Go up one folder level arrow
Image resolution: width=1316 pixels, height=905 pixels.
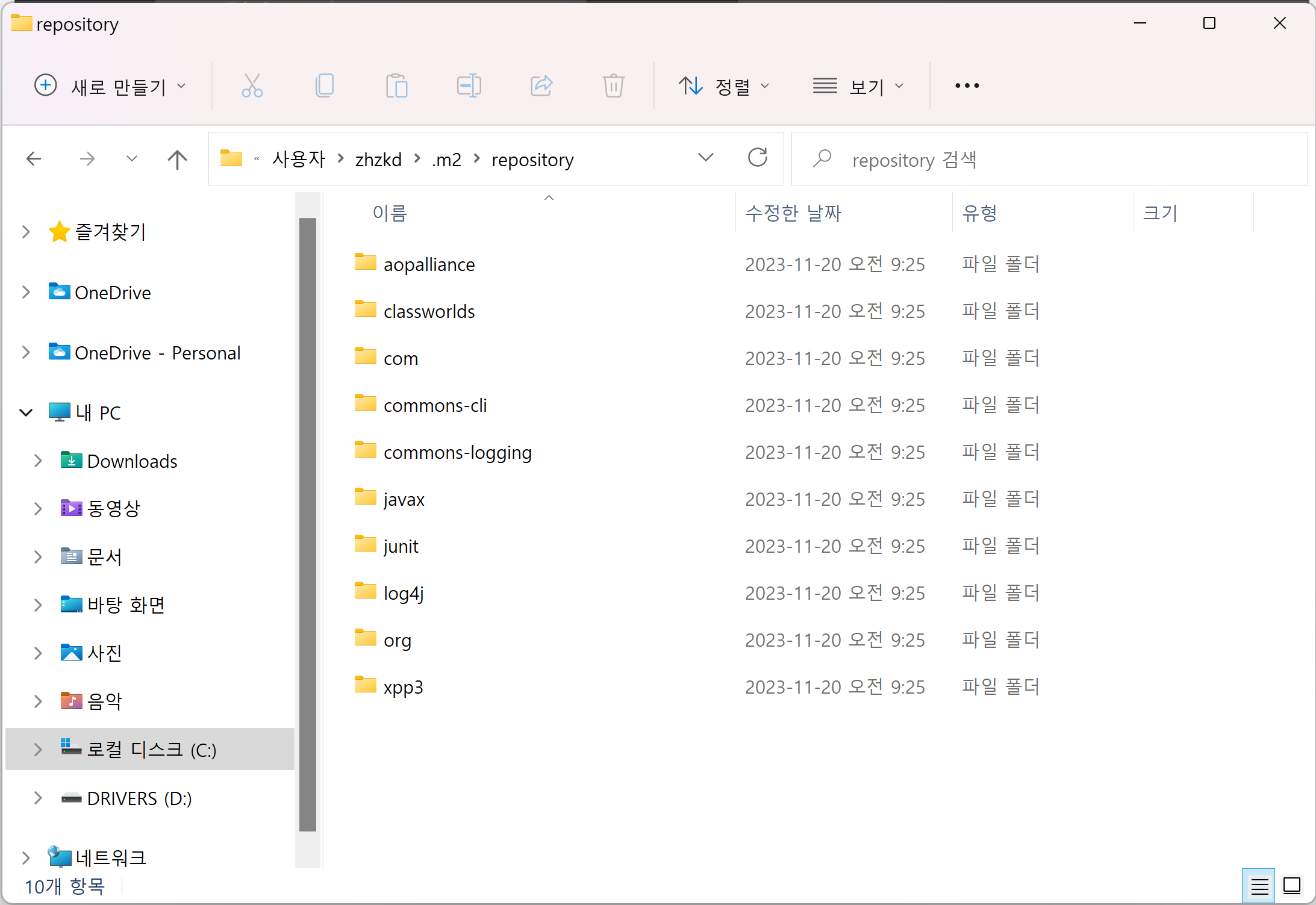177,159
